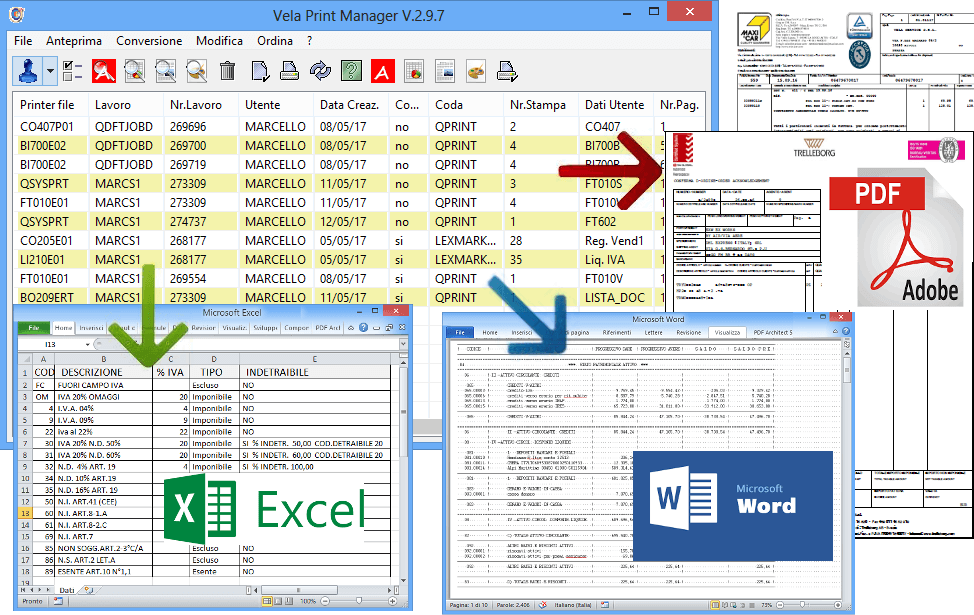This screenshot has width=974, height=615.
Task: Sort by the Printer file column header
Action: pos(50,105)
